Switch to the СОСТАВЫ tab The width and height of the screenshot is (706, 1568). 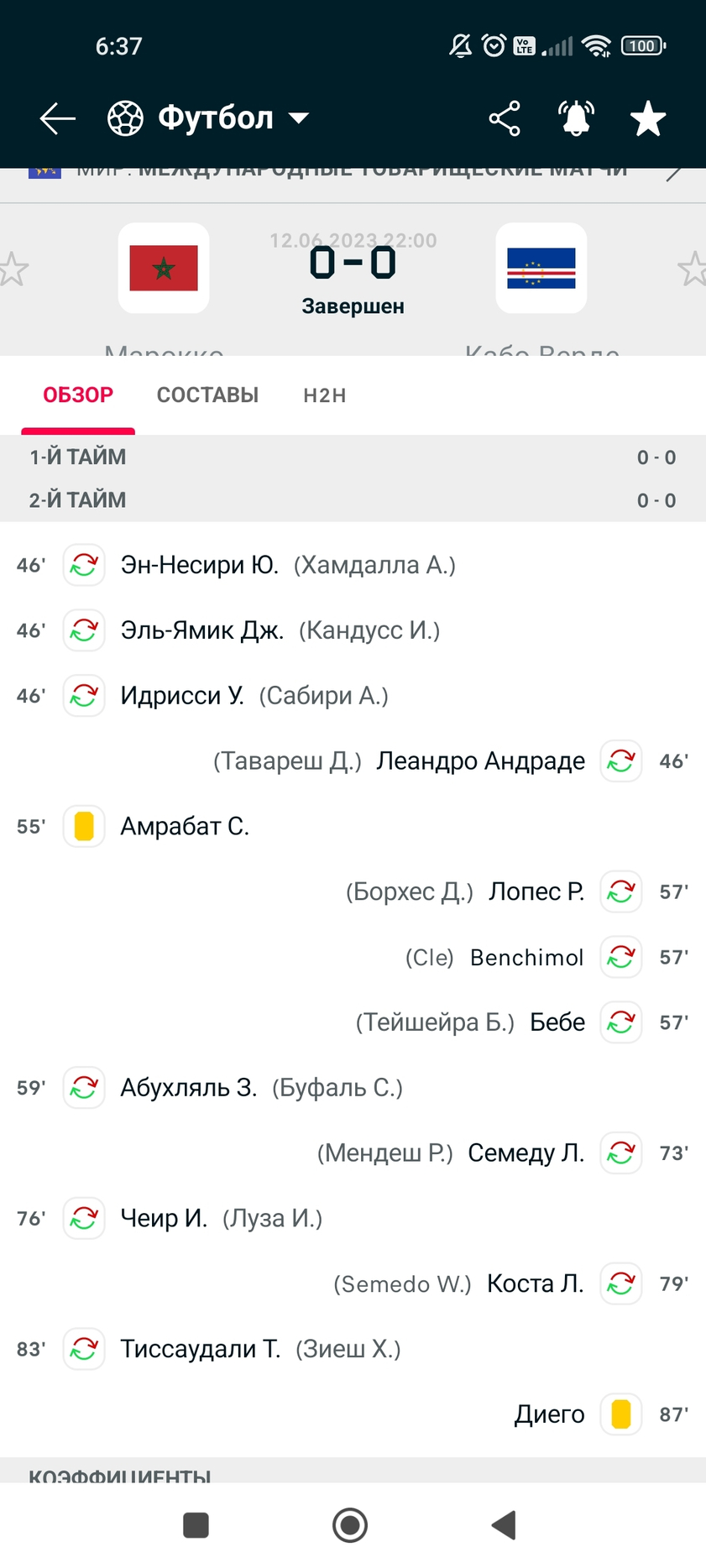pos(207,395)
